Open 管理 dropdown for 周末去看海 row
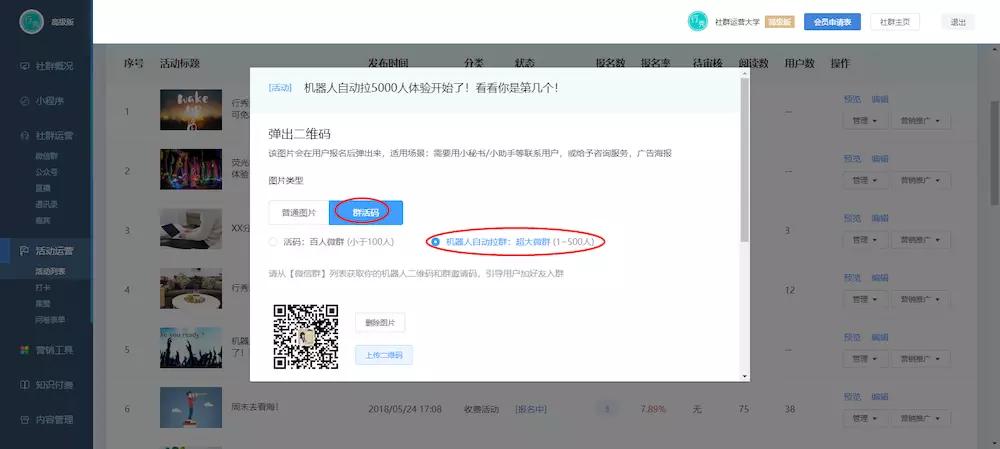Image resolution: width=1000 pixels, height=449 pixels. tap(864, 418)
